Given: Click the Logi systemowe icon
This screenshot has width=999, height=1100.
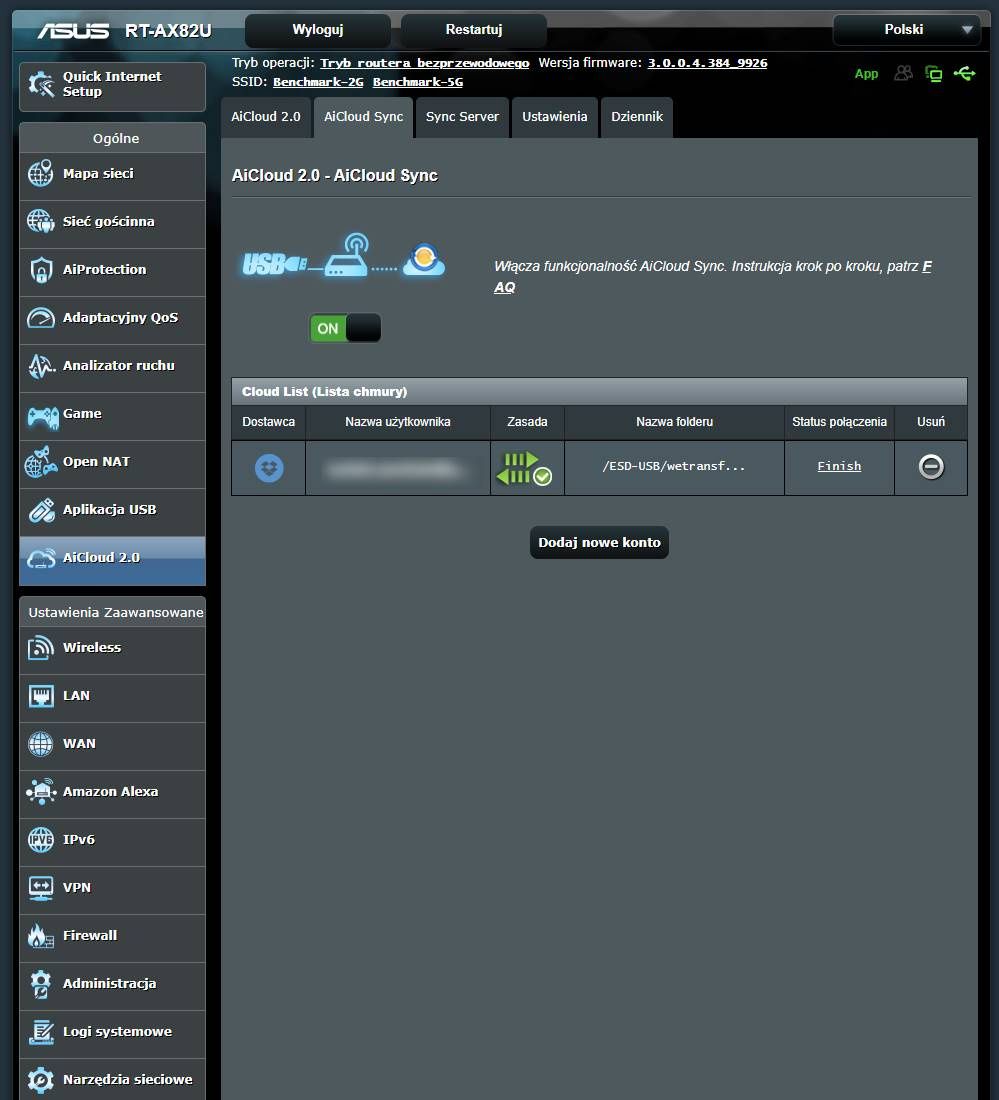Looking at the screenshot, I should pyautogui.click(x=41, y=1032).
